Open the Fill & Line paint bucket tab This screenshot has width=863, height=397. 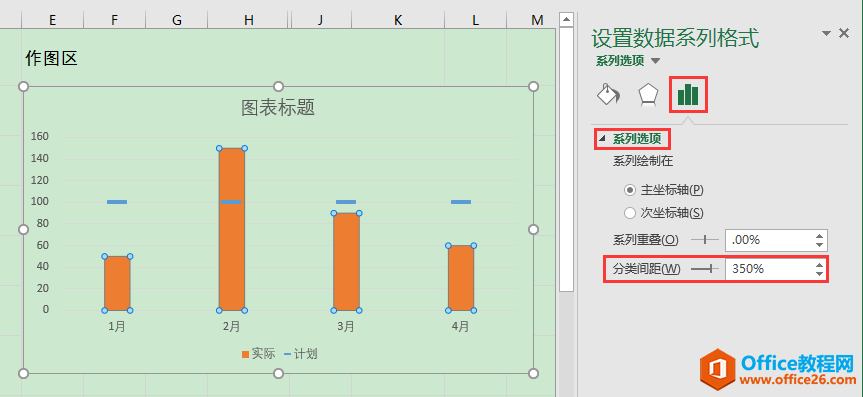(609, 94)
